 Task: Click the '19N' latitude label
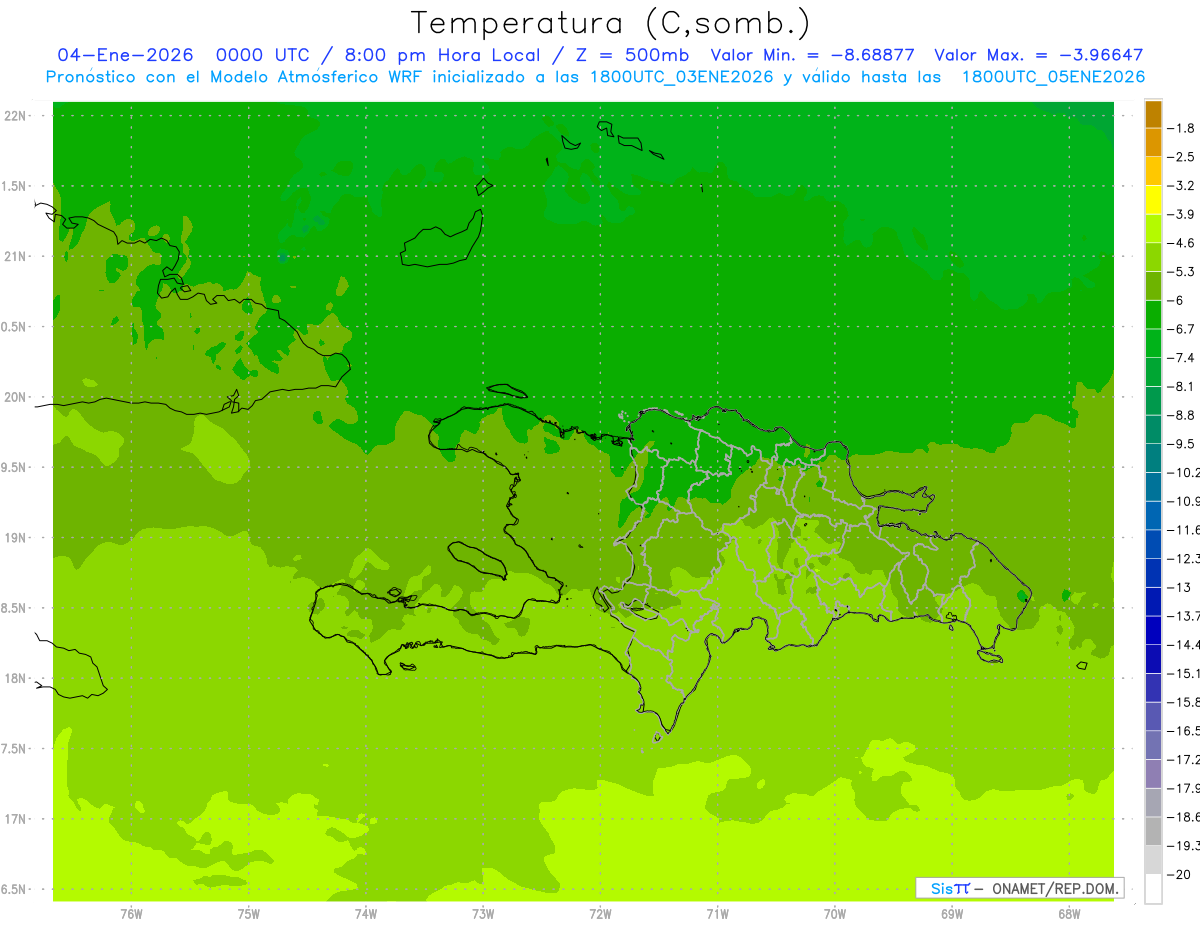click(15, 538)
